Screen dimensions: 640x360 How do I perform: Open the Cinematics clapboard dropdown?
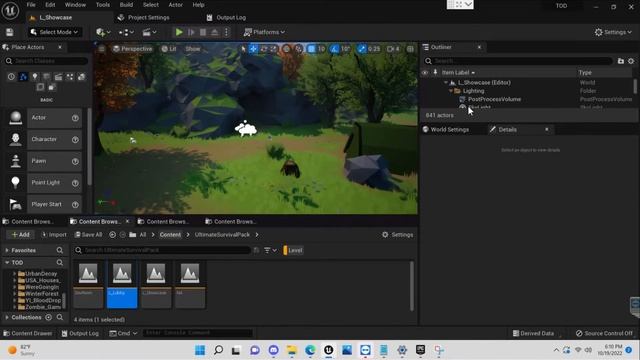[149, 32]
